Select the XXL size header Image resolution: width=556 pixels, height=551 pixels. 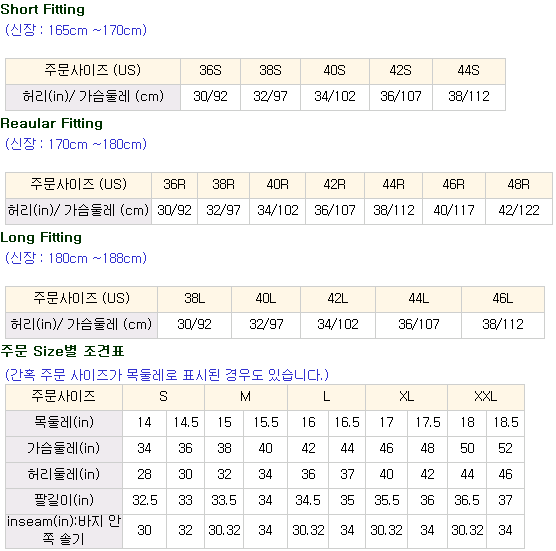click(x=486, y=397)
